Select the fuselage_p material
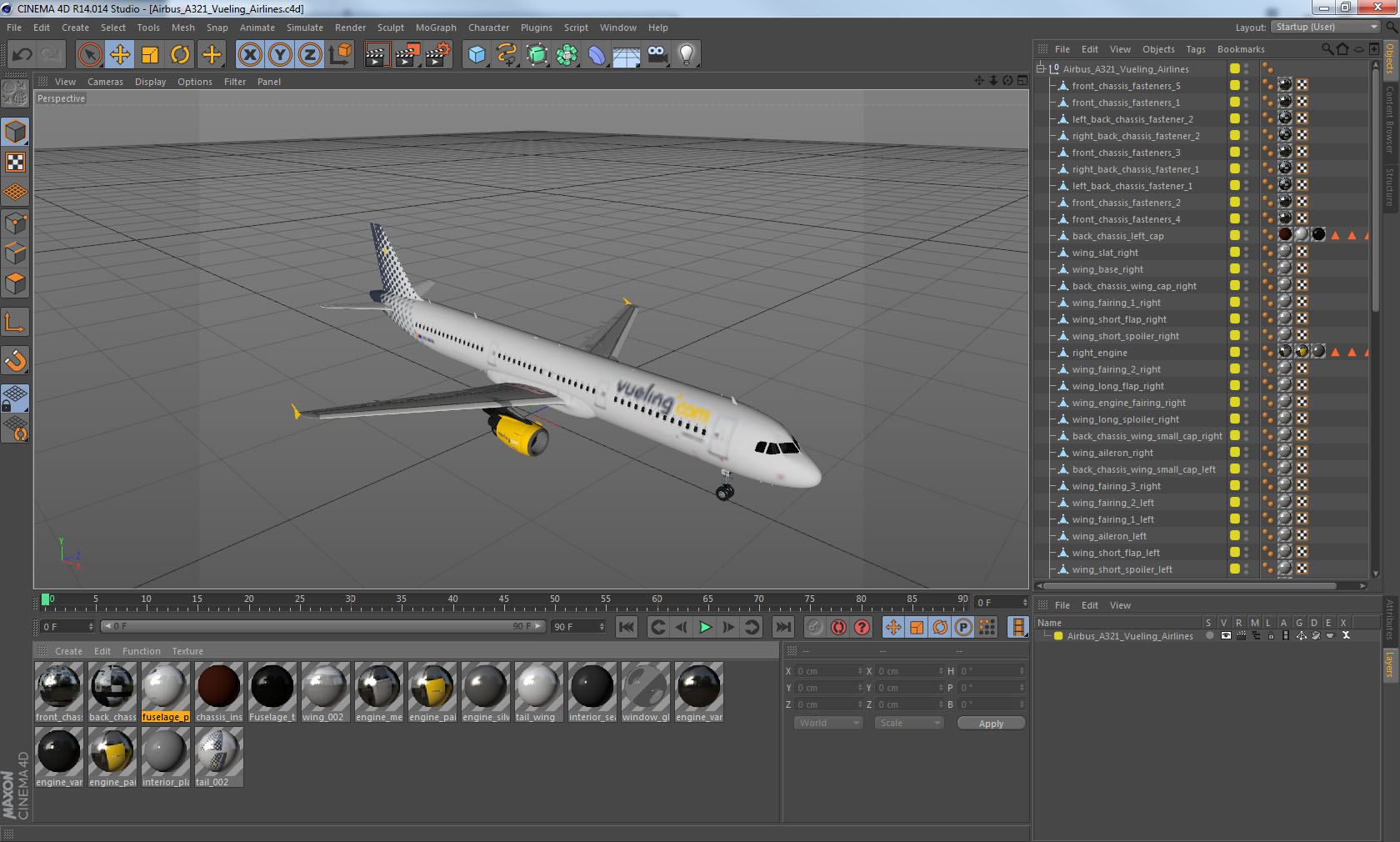 click(x=165, y=692)
